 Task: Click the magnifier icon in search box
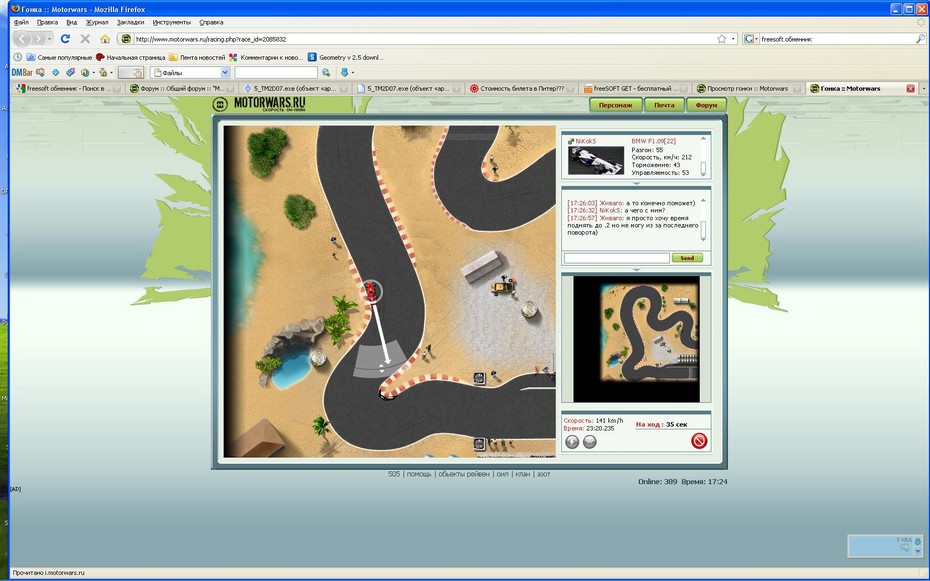pyautogui.click(x=920, y=39)
